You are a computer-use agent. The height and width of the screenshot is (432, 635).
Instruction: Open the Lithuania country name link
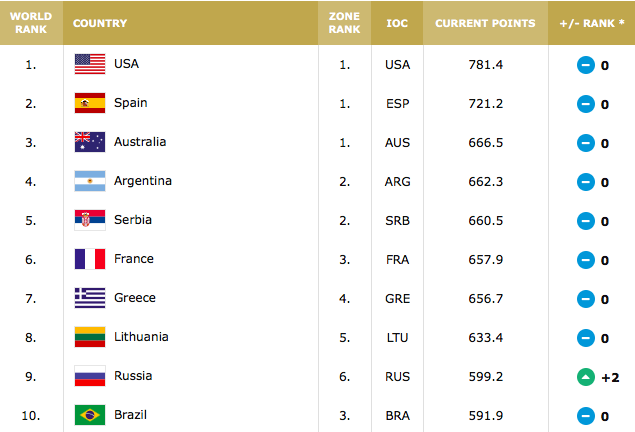click(x=141, y=337)
